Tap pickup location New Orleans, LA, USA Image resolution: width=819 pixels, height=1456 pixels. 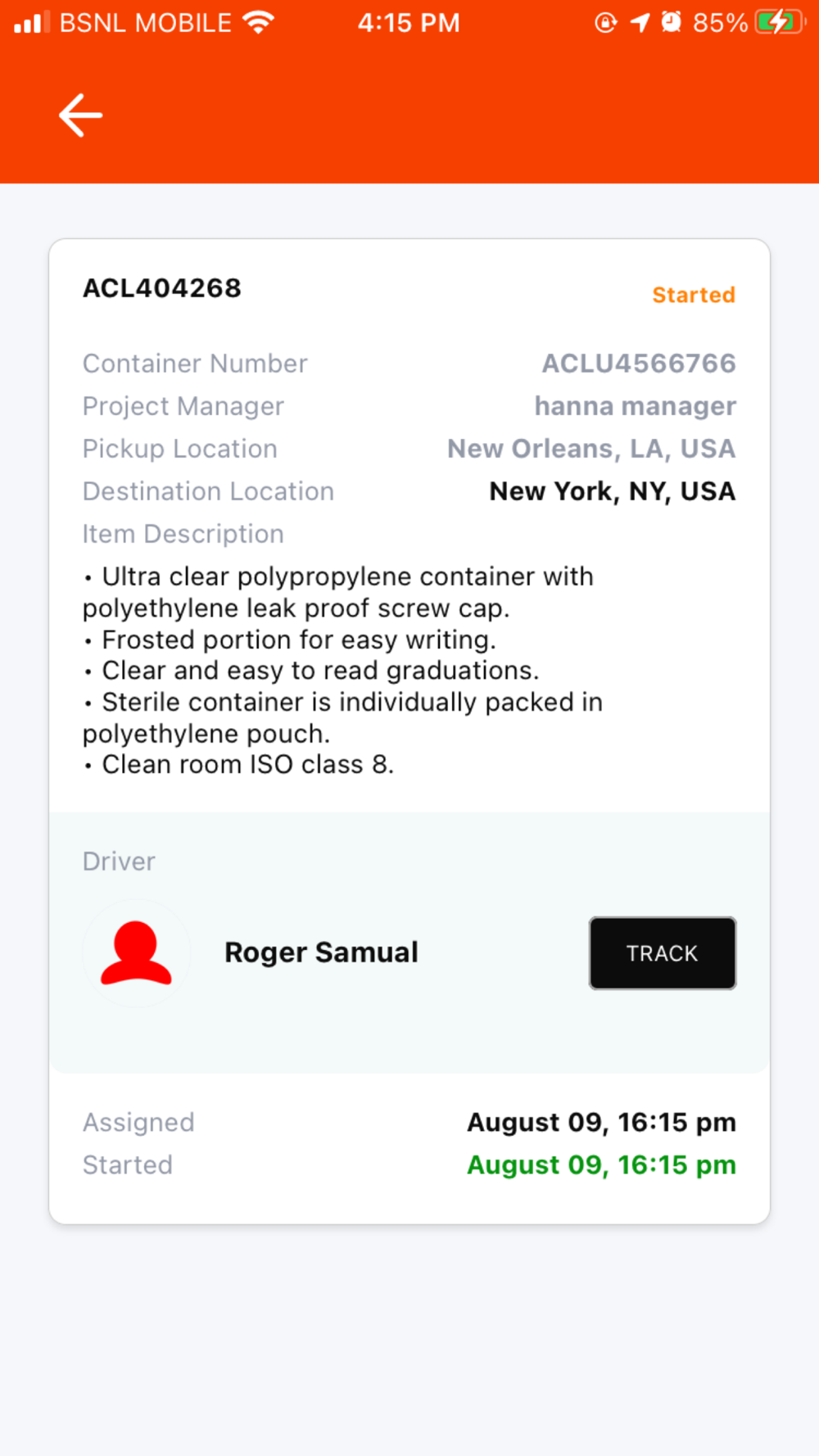pyautogui.click(x=591, y=449)
